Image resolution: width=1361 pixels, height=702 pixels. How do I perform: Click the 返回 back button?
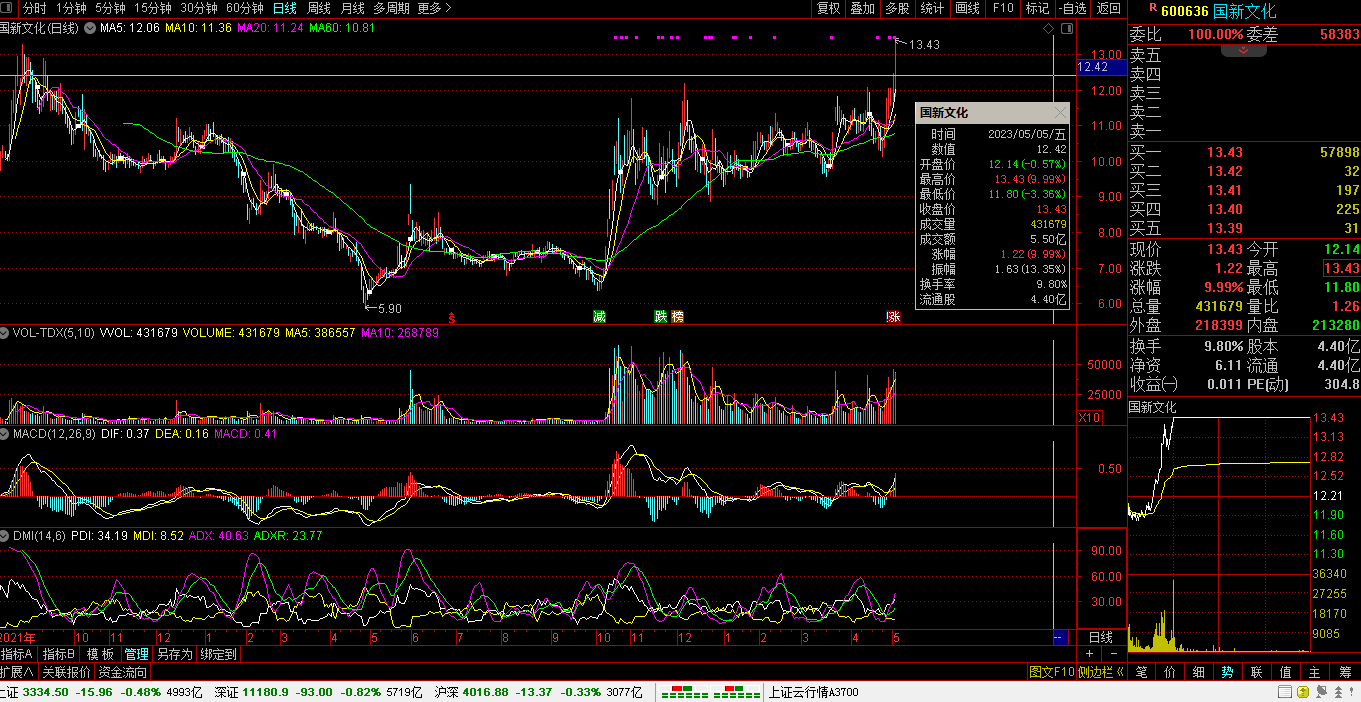(x=1109, y=8)
